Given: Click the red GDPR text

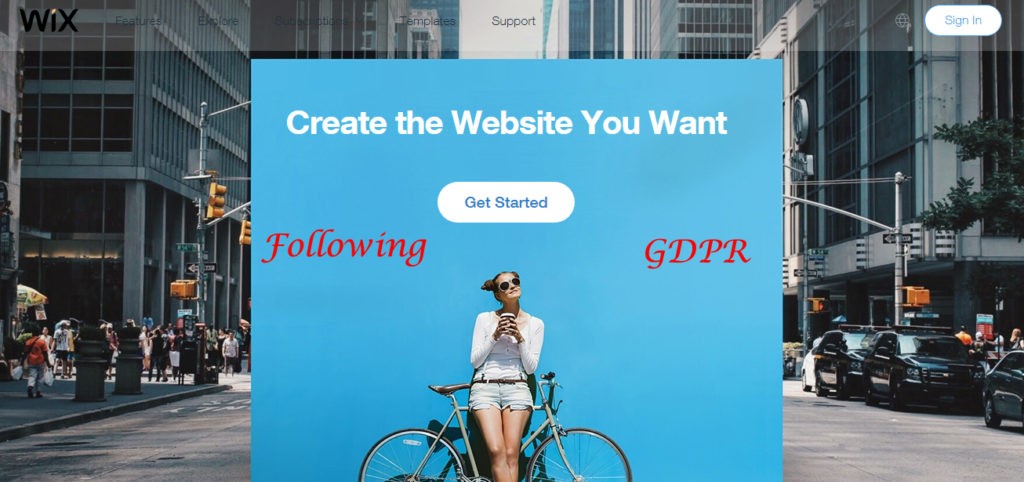Looking at the screenshot, I should tap(697, 252).
